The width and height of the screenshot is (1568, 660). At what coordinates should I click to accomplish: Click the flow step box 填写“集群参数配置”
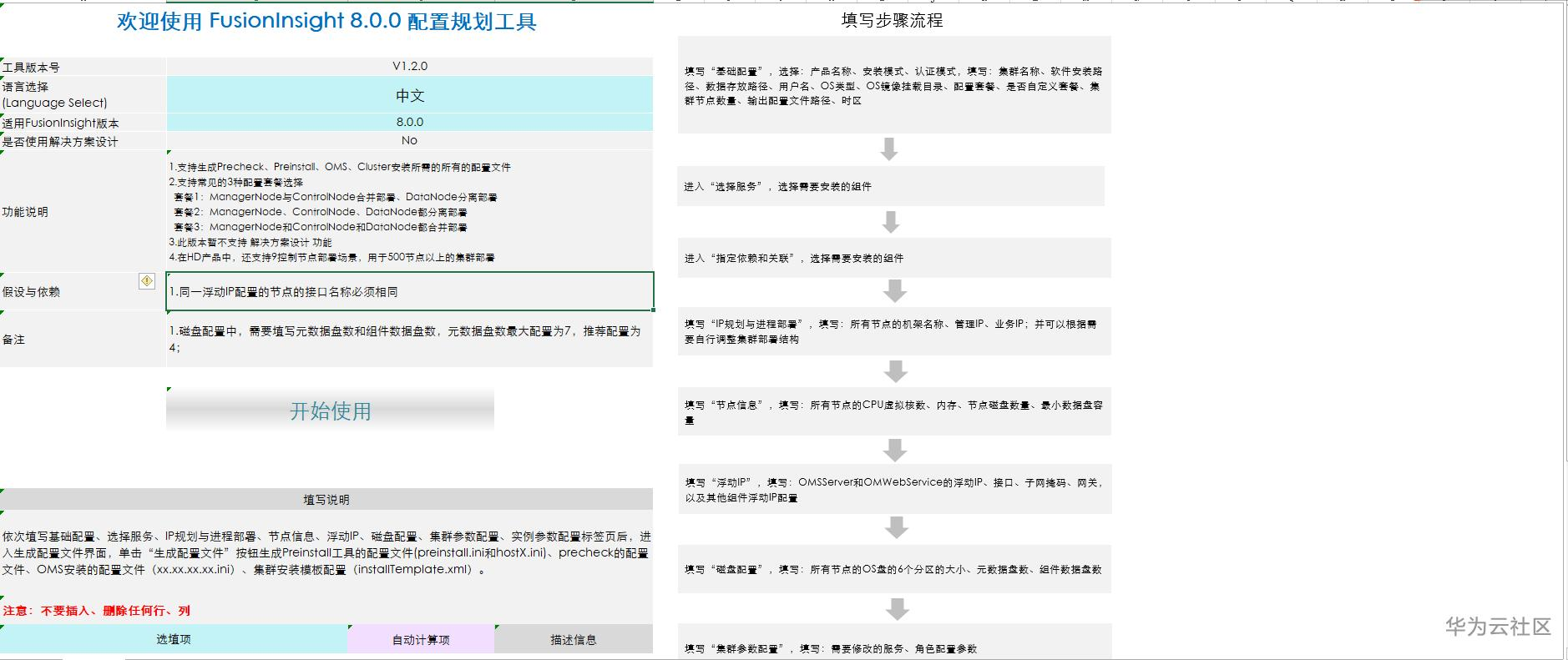click(x=894, y=642)
